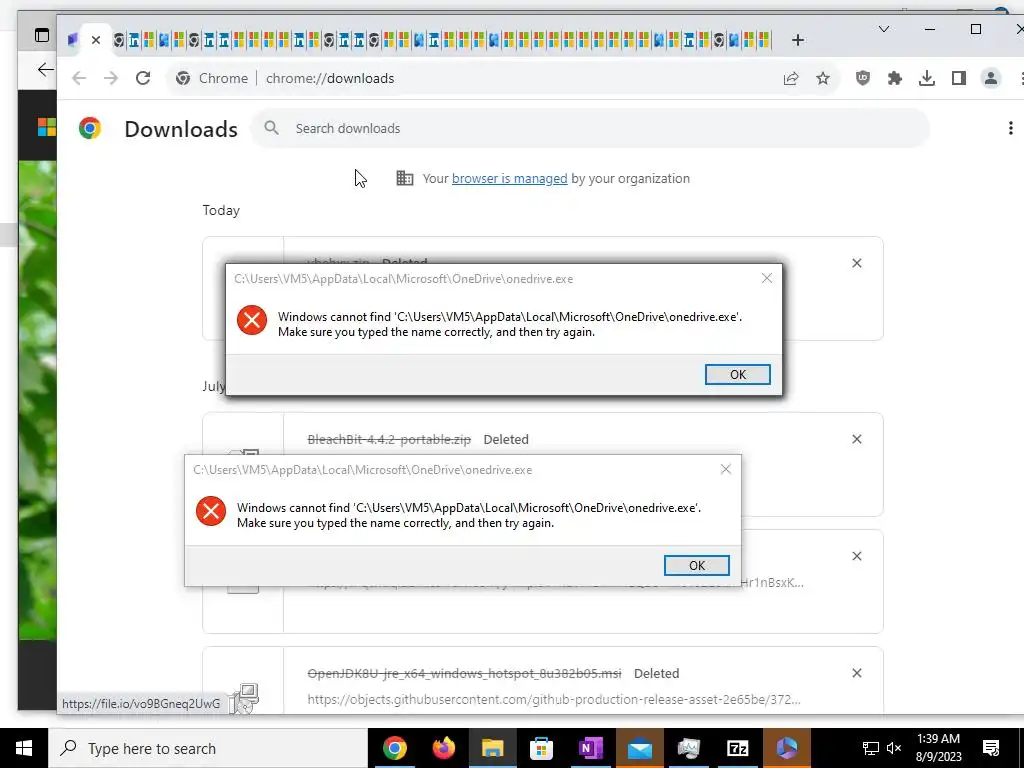Click OK in the upper OneDrive error dialog
Screen dimensions: 1024x768
tap(737, 374)
